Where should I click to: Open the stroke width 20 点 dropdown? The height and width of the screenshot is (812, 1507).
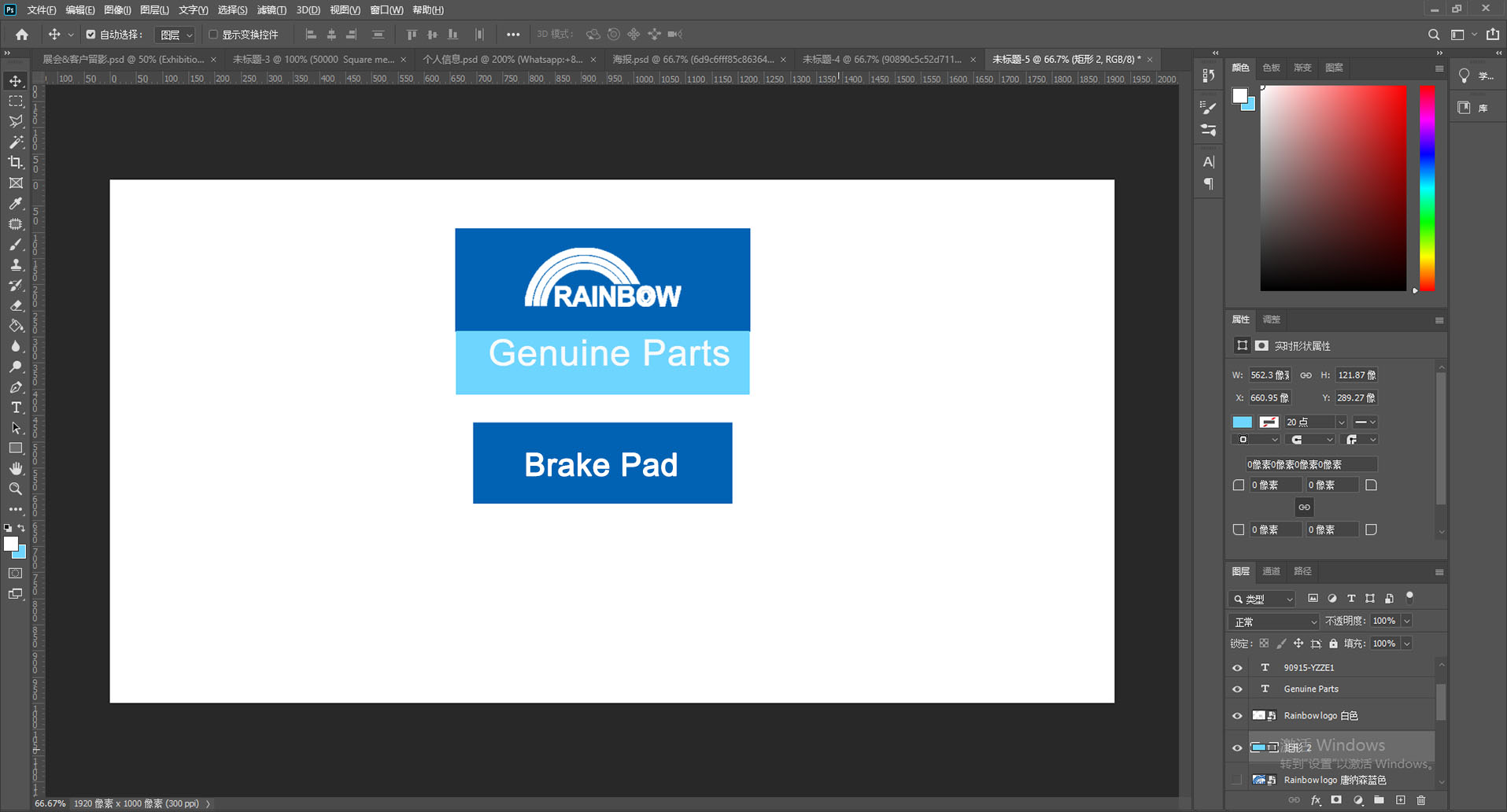pos(1342,423)
